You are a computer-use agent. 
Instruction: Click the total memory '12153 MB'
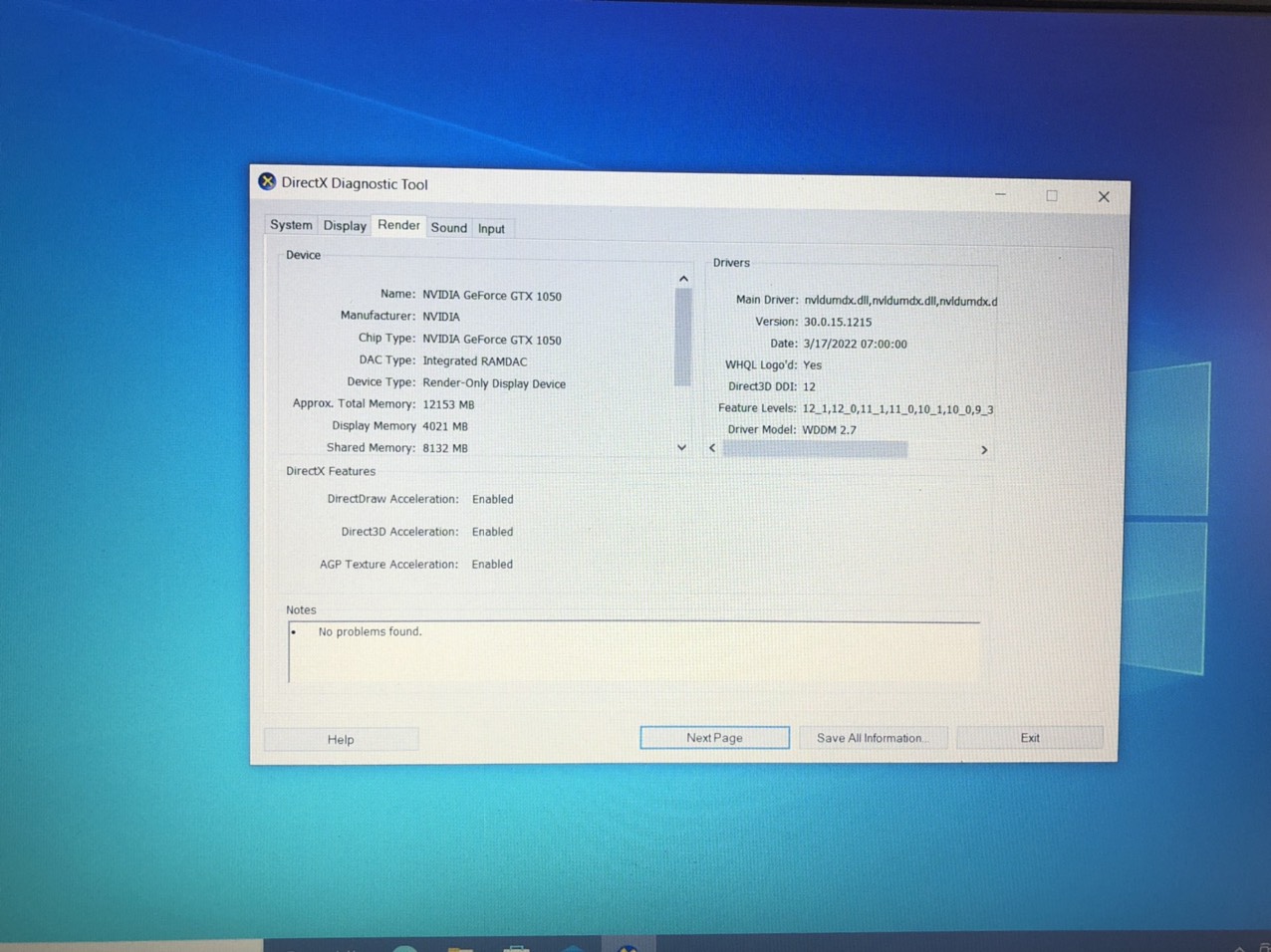(448, 404)
